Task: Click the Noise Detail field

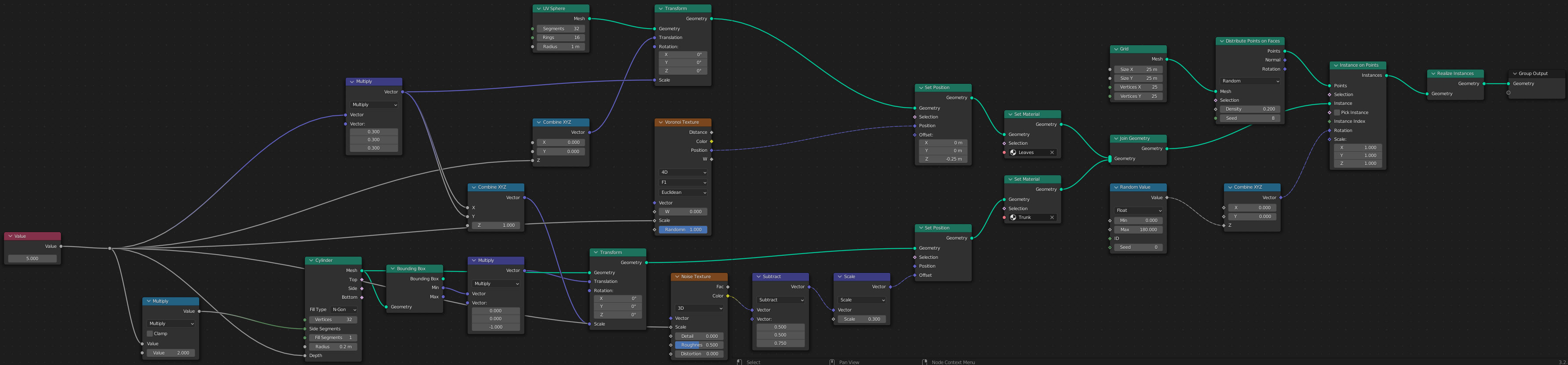Action: (x=699, y=336)
